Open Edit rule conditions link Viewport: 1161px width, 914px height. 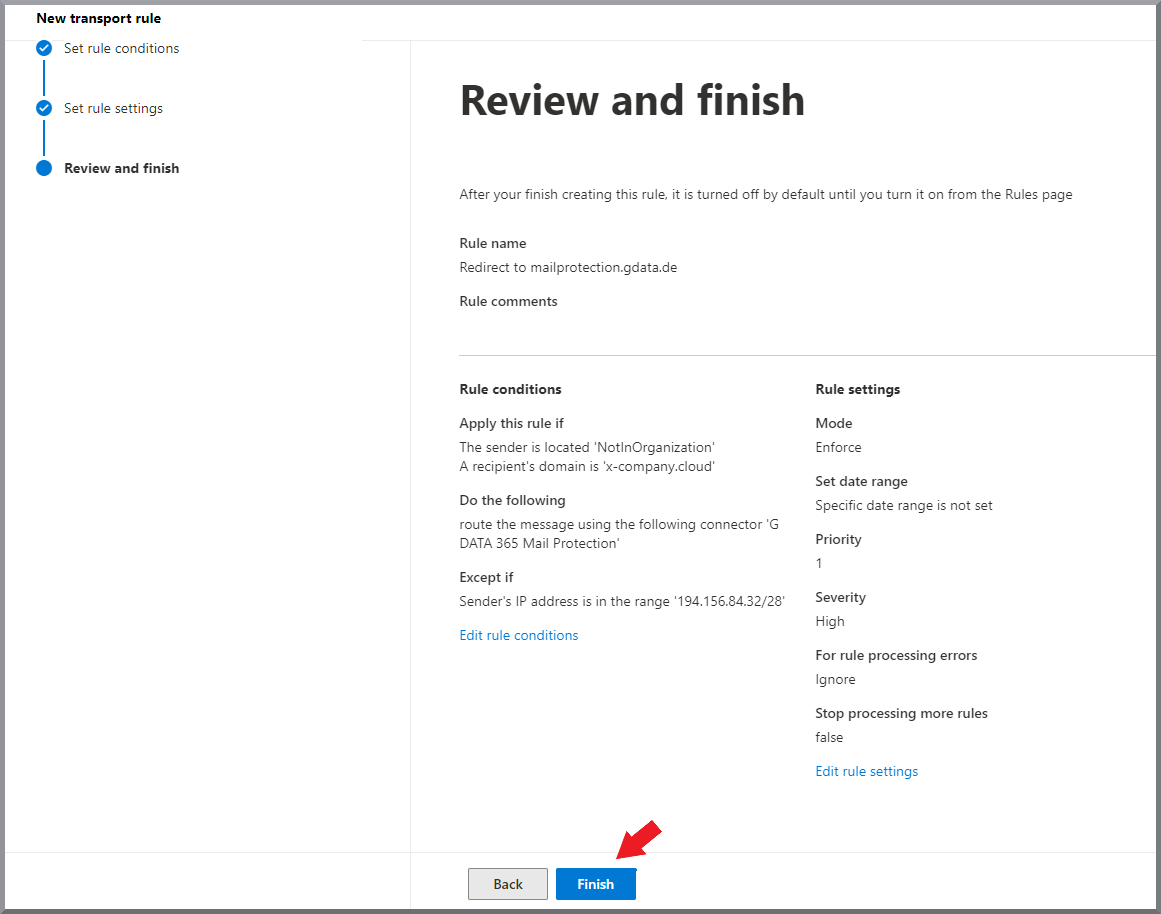518,635
